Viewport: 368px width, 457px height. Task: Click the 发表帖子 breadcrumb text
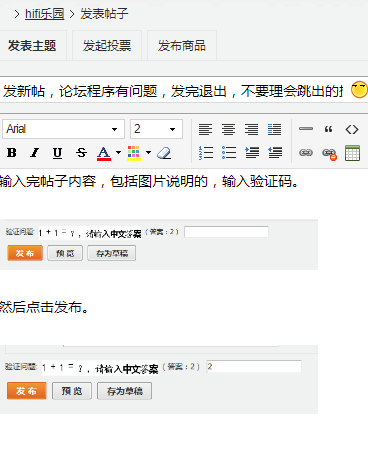(104, 14)
